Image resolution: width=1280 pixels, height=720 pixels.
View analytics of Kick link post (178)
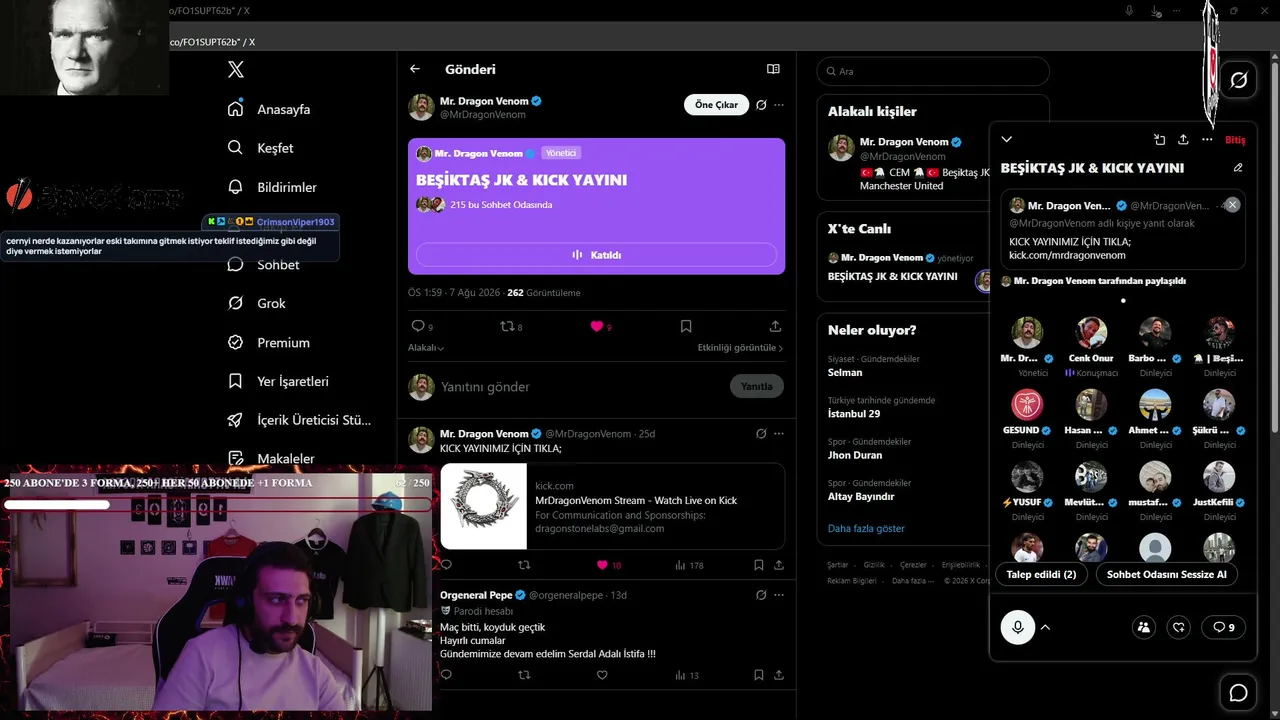point(690,565)
